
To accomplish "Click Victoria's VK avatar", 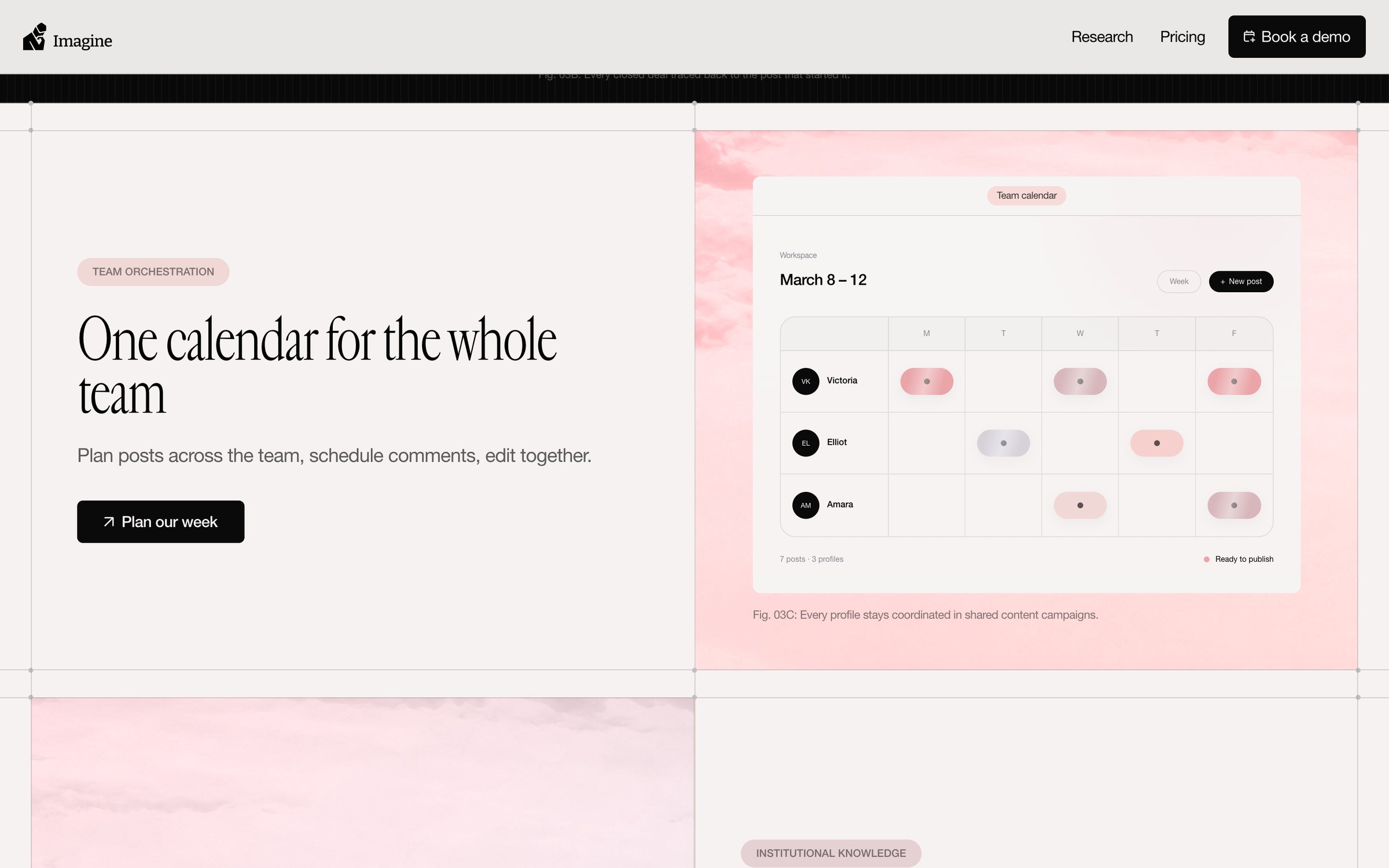I will click(x=805, y=381).
